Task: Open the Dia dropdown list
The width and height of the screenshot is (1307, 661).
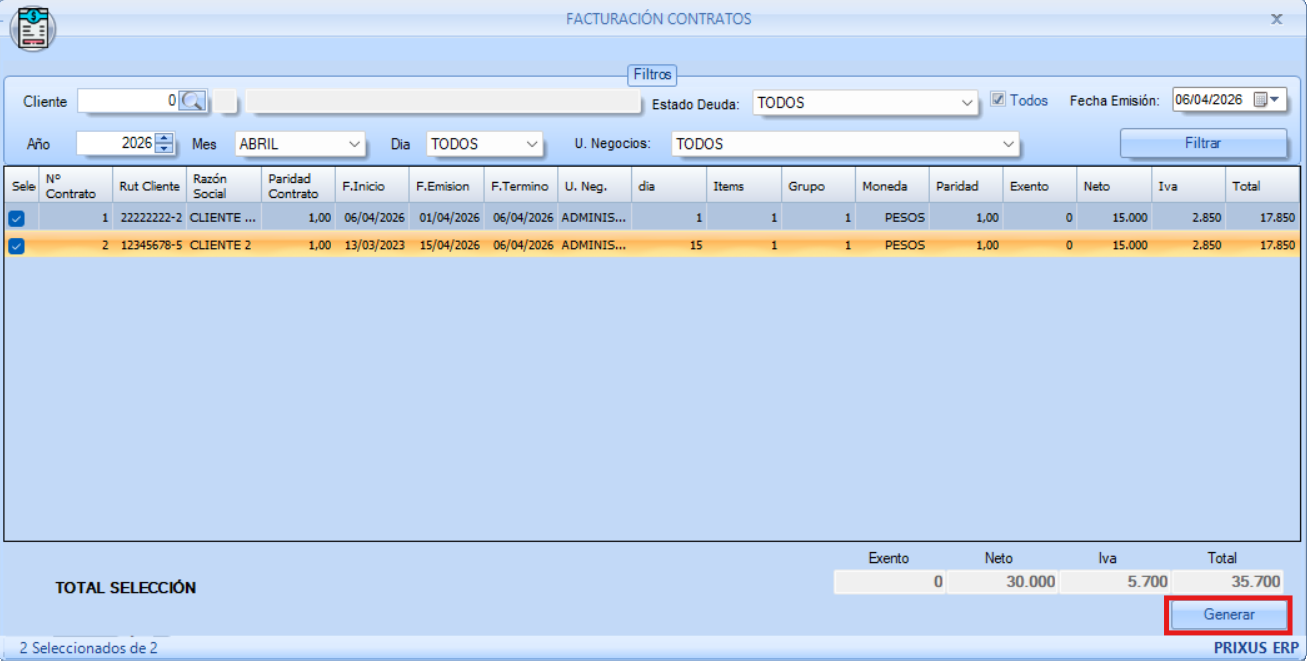Action: click(531, 144)
